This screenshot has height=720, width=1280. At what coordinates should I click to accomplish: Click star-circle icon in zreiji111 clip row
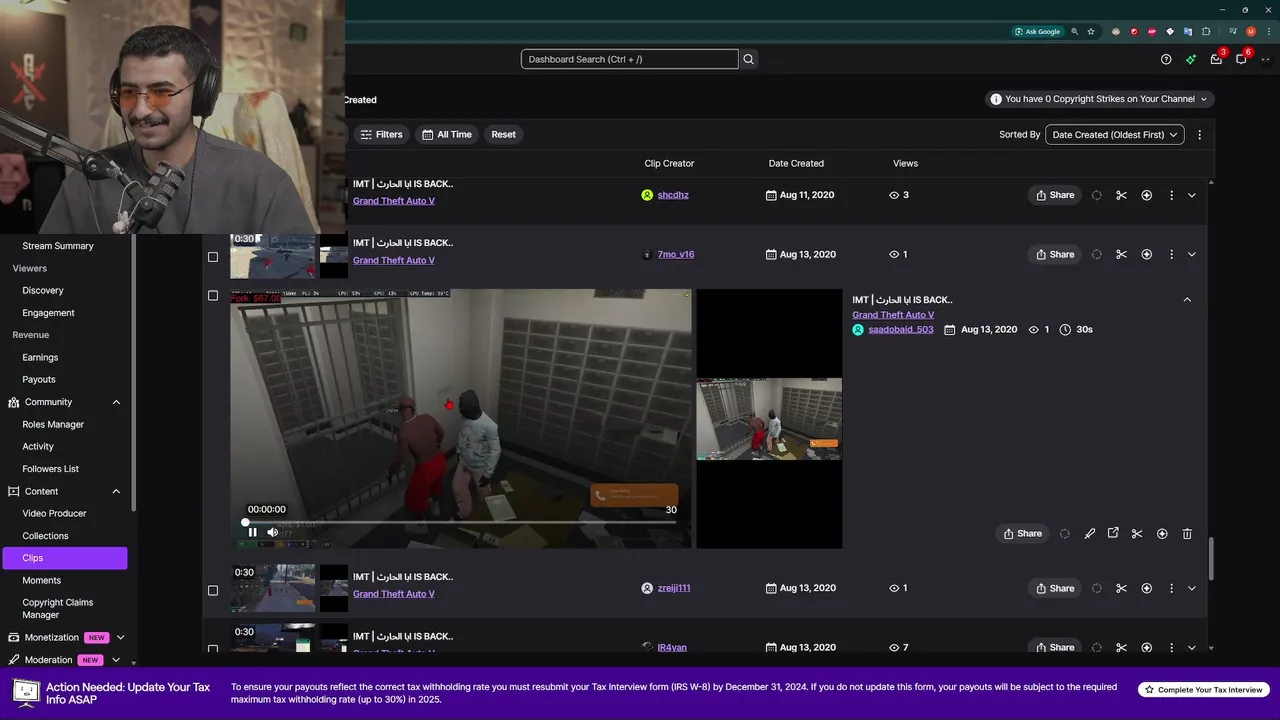pos(1147,588)
